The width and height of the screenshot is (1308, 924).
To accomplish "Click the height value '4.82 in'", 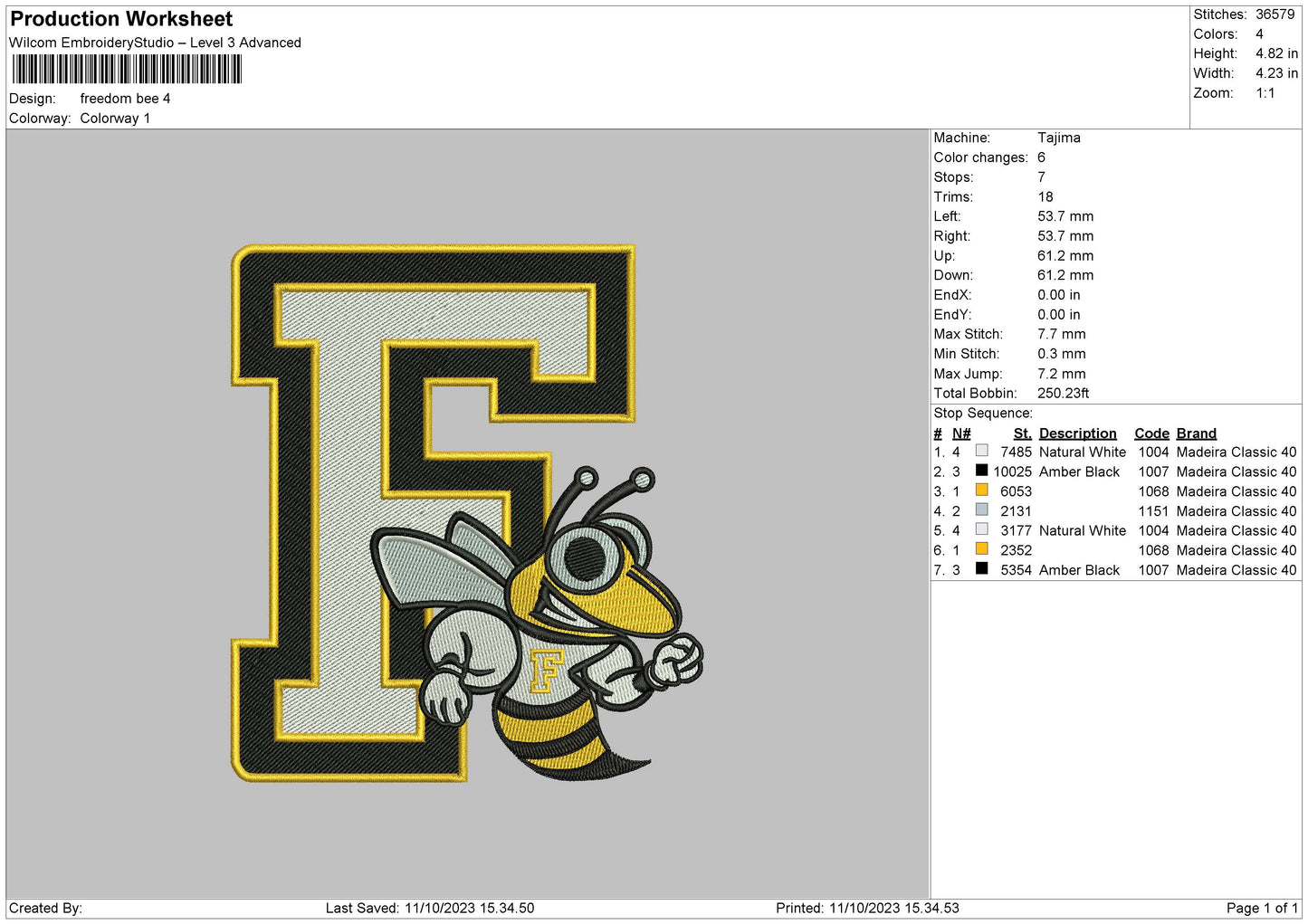I will click(x=1276, y=53).
